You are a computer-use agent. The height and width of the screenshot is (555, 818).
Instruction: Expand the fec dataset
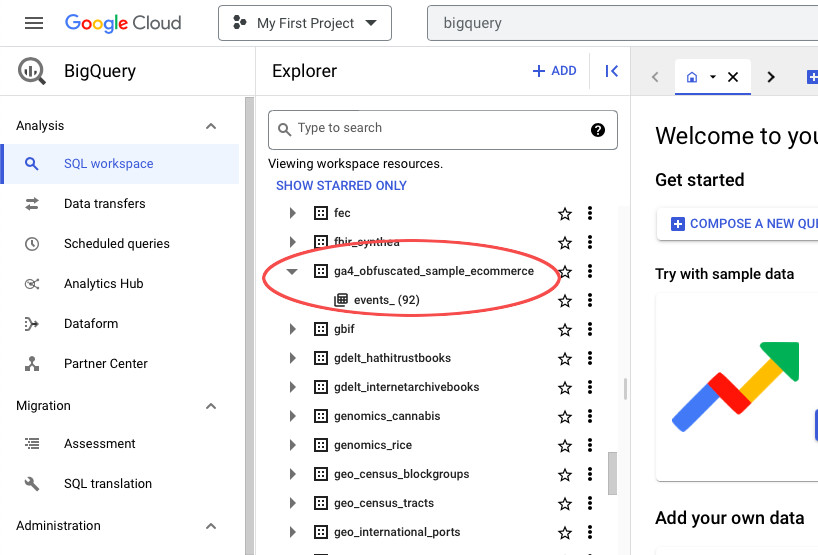[x=293, y=213]
